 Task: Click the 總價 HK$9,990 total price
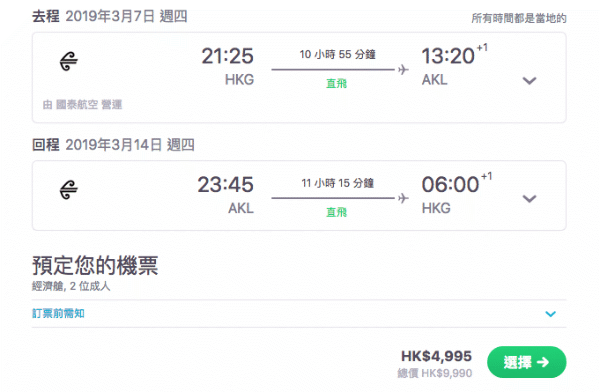pos(435,373)
